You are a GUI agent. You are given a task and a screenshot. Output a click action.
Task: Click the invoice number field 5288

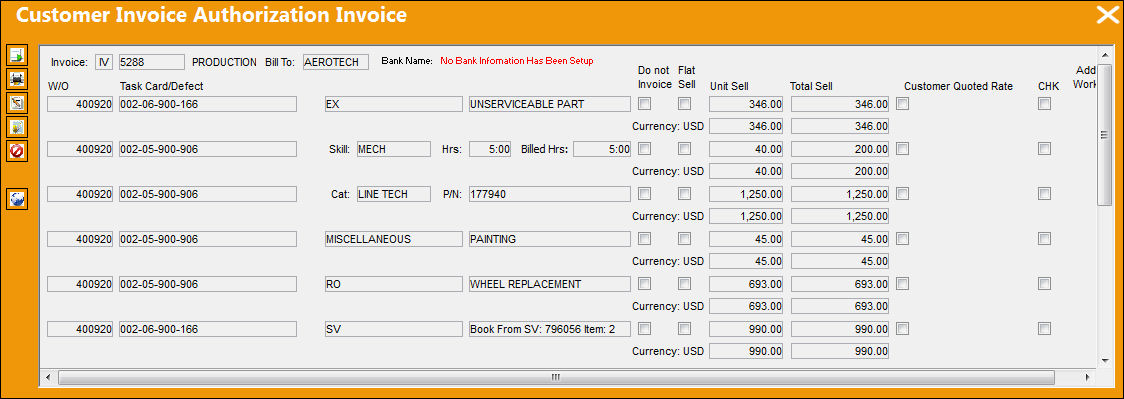(x=151, y=62)
